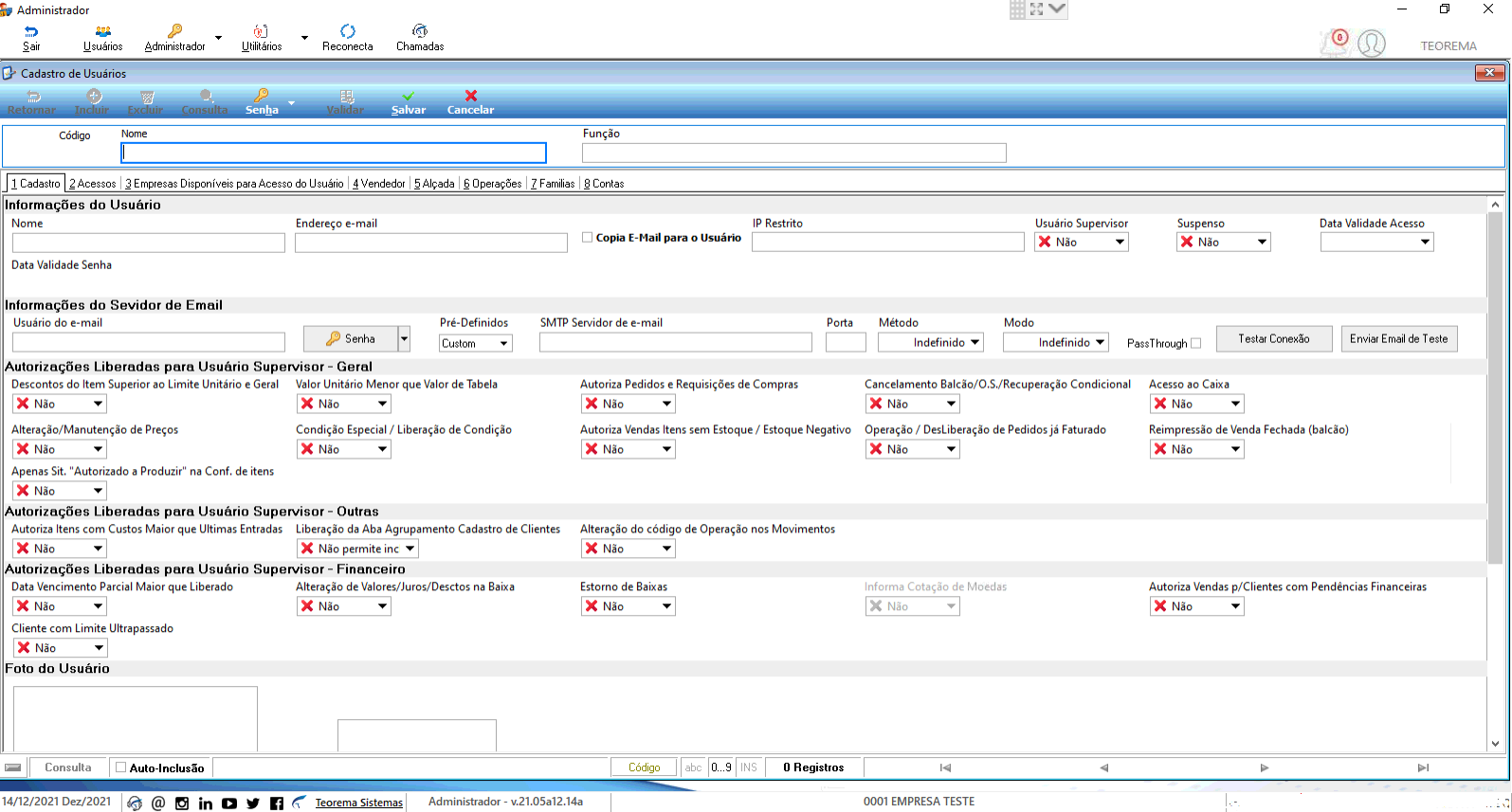Click the Usuário do e-mail field

click(149, 343)
